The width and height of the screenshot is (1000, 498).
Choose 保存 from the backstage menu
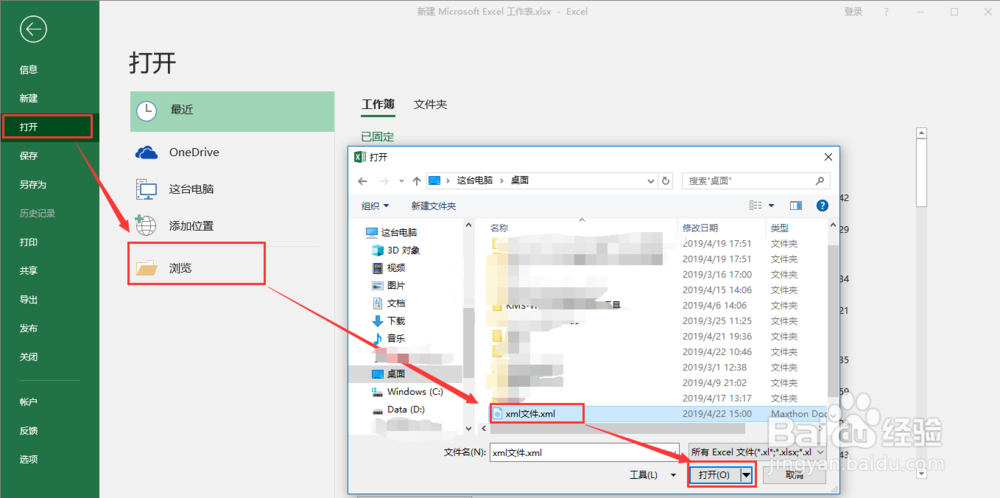tap(29, 156)
